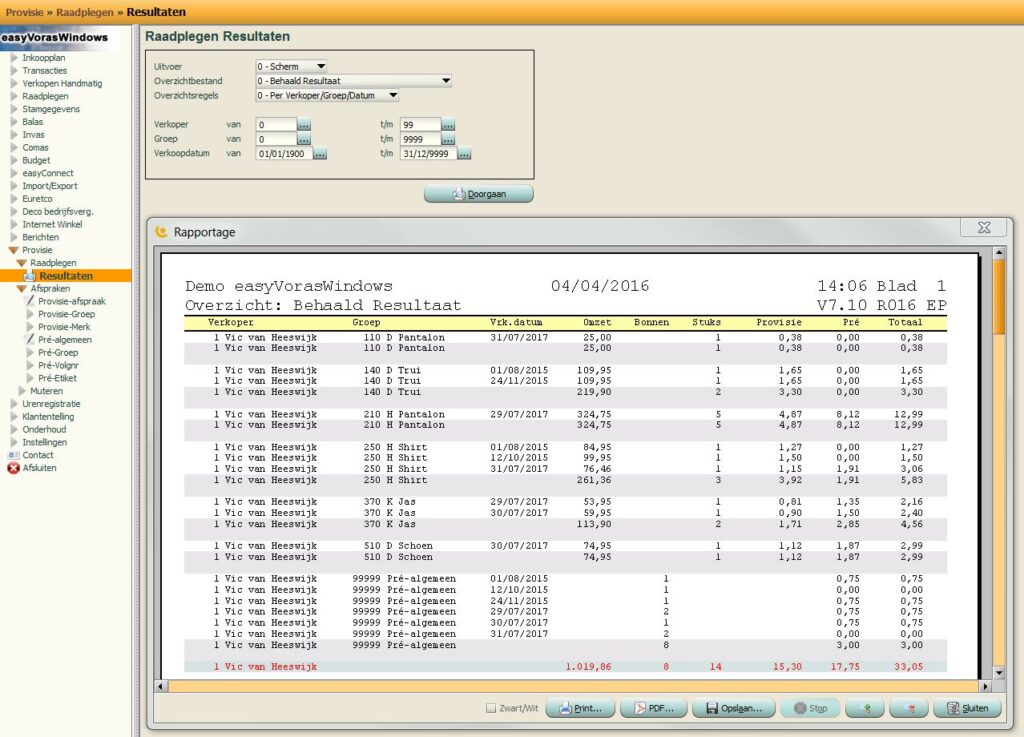Viewport: 1024px width, 737px height.
Task: Open easyConnect in the sidebar
Action: [48, 173]
